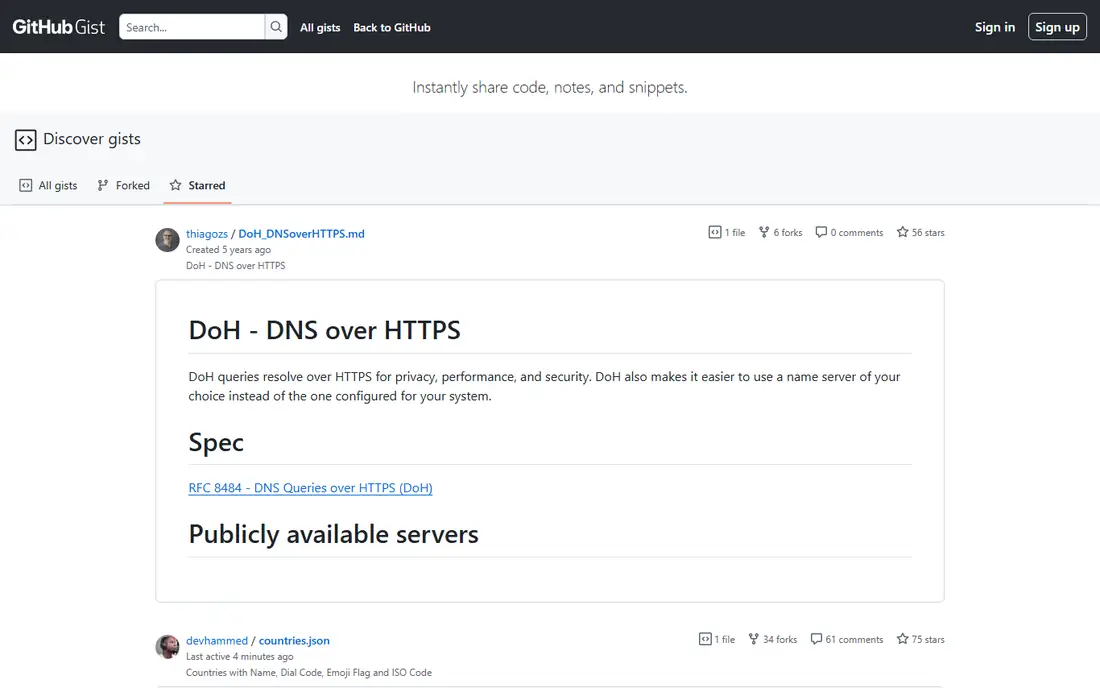Click the Starred tab star icon
The image size is (1100, 688).
[175, 185]
